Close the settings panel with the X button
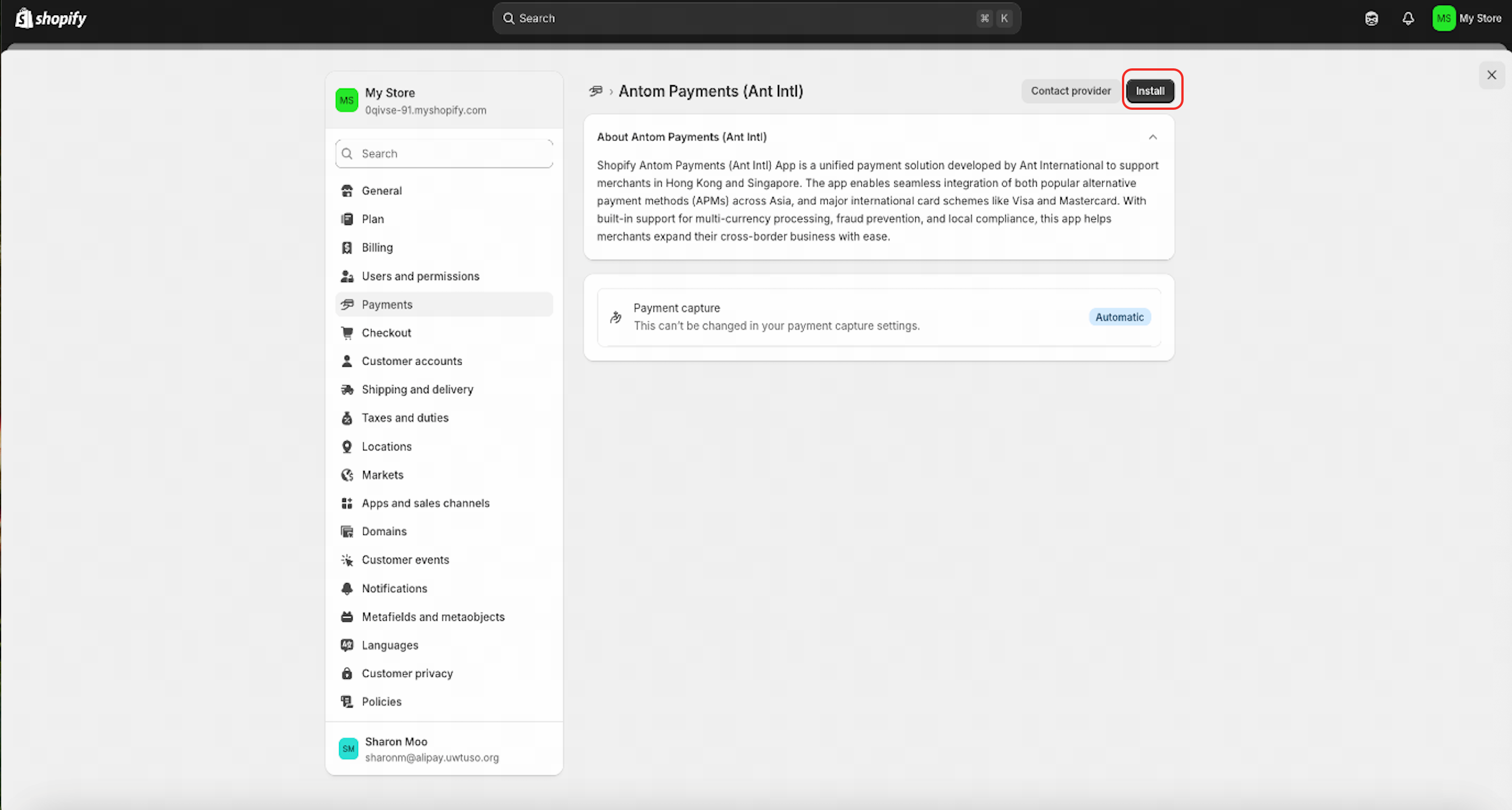 point(1491,75)
